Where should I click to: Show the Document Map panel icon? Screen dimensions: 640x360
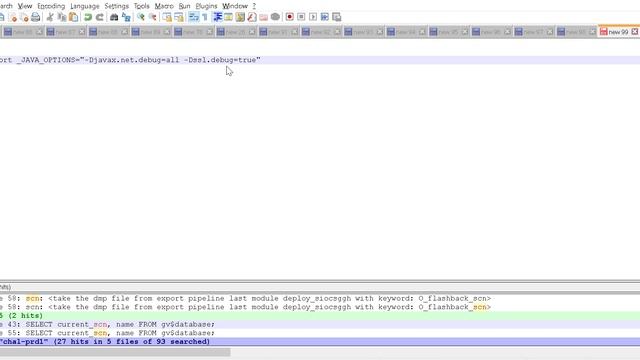click(240, 17)
